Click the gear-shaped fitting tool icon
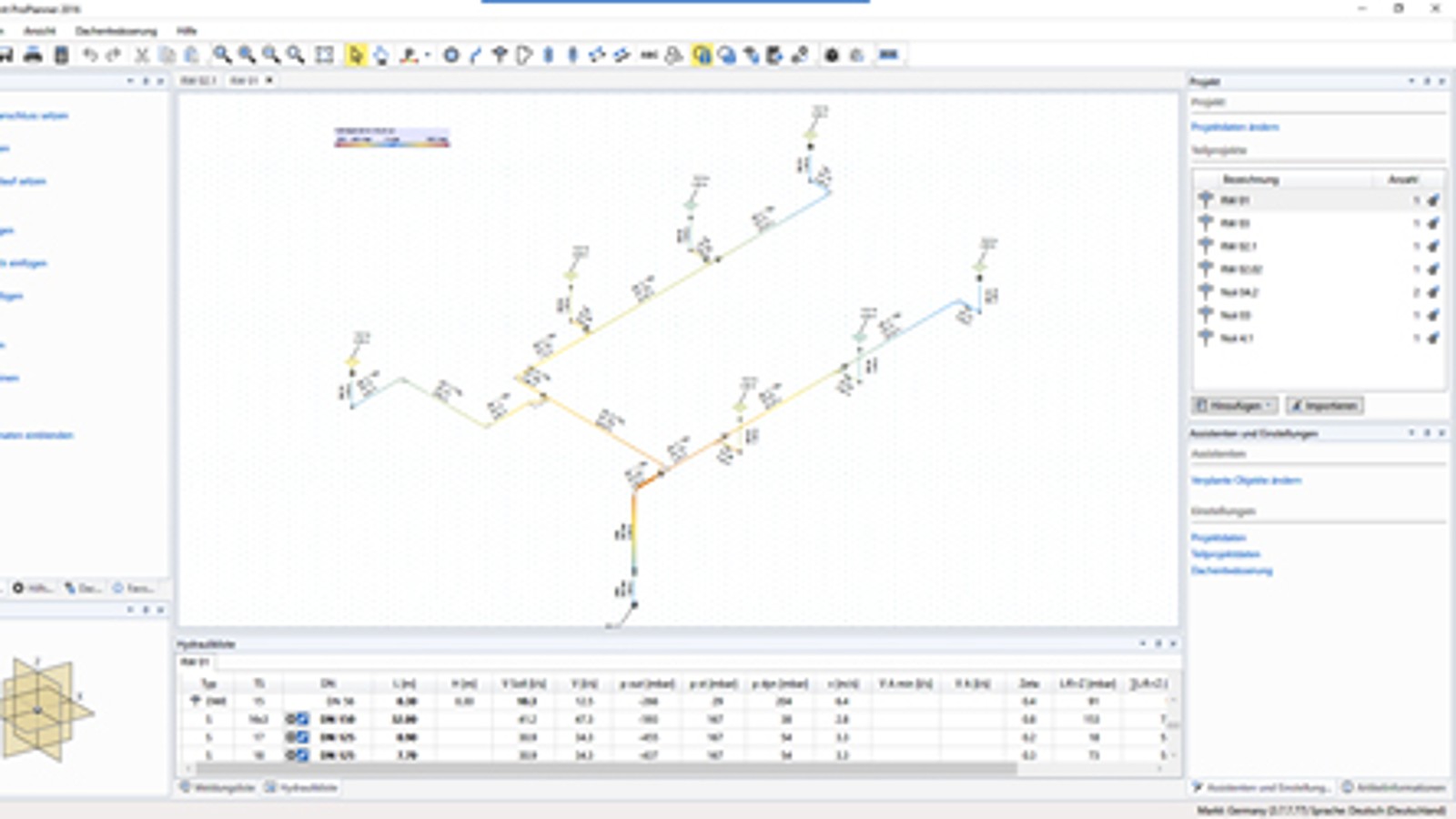This screenshot has width=1456, height=819. point(450,55)
